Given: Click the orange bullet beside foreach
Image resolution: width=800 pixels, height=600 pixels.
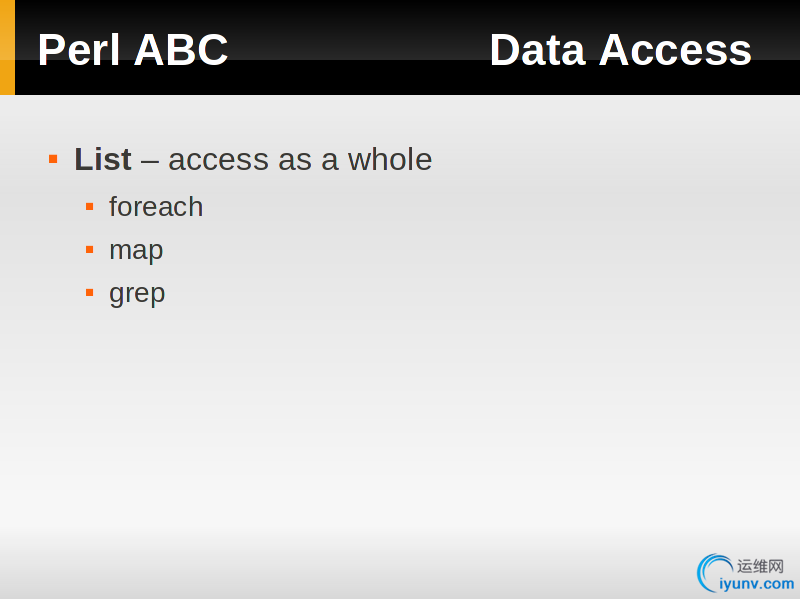Looking at the screenshot, I should [x=90, y=207].
